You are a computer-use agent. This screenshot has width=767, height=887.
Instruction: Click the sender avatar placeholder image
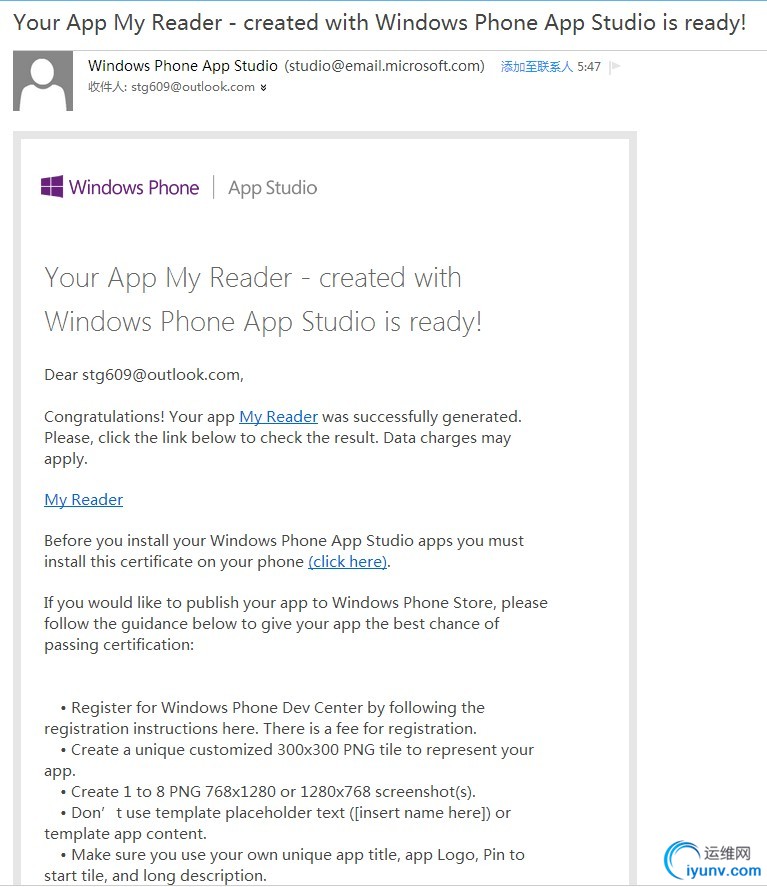43,81
